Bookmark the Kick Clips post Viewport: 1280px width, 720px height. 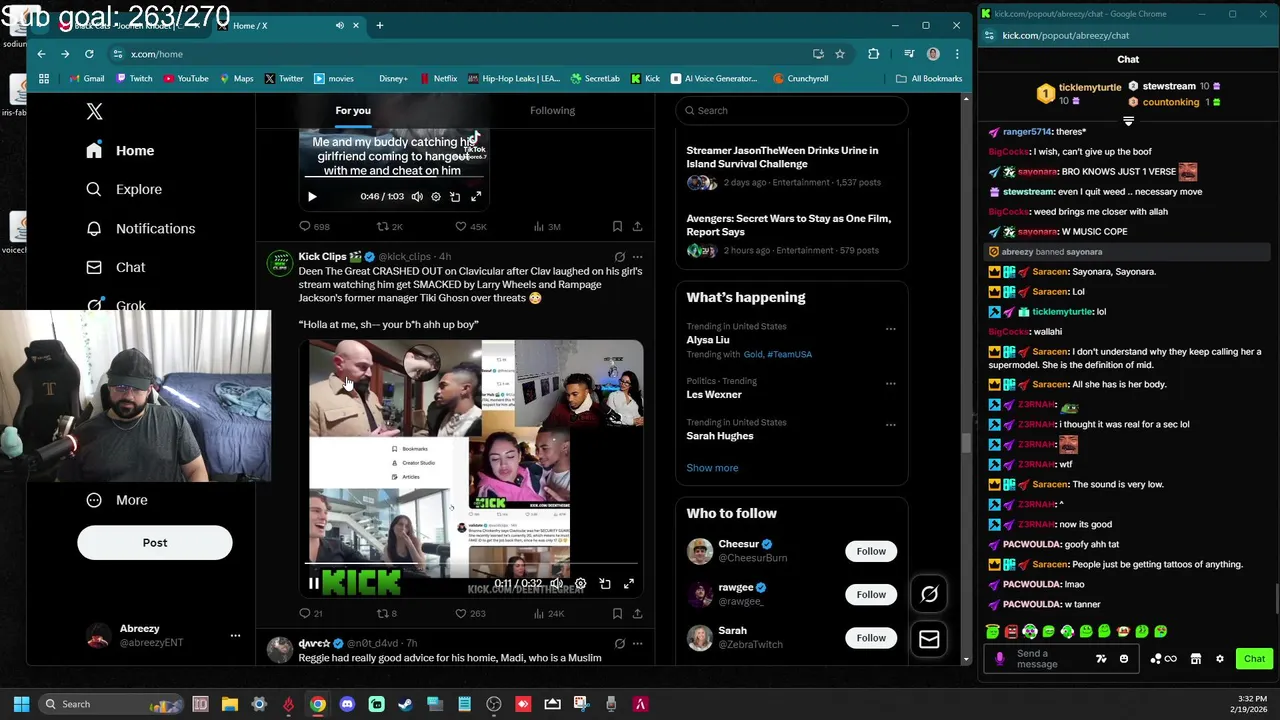pyautogui.click(x=617, y=613)
